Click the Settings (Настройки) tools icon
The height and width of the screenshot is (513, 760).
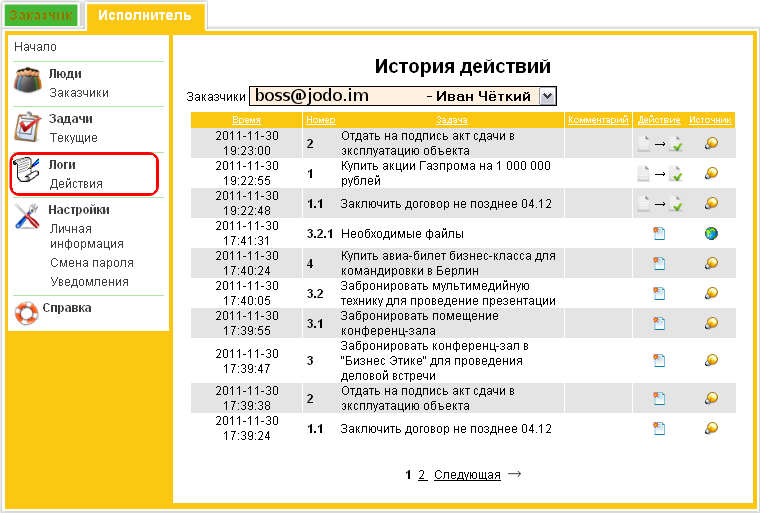coord(27,218)
